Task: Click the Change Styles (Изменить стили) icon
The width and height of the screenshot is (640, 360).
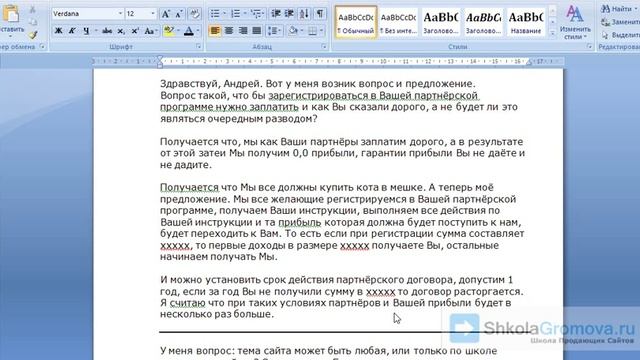Action: (575, 22)
